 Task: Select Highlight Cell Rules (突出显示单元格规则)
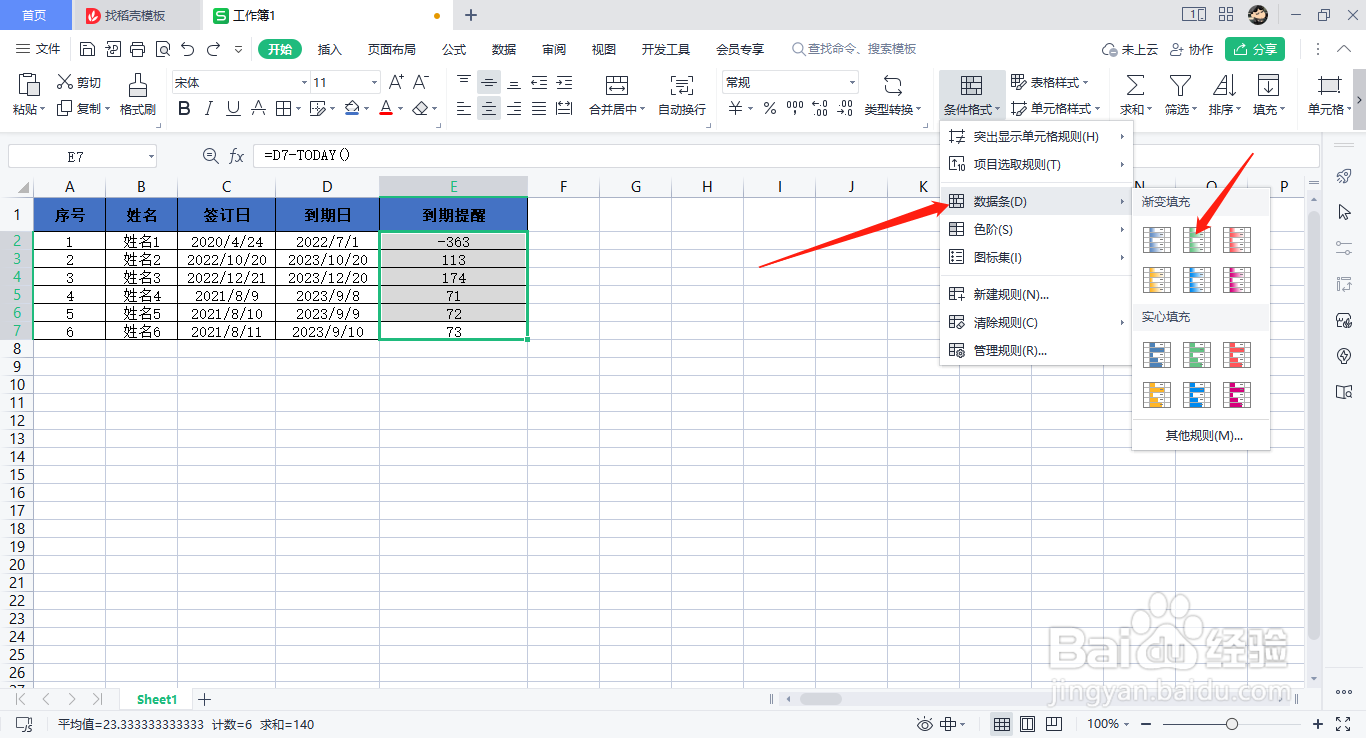coord(1035,136)
